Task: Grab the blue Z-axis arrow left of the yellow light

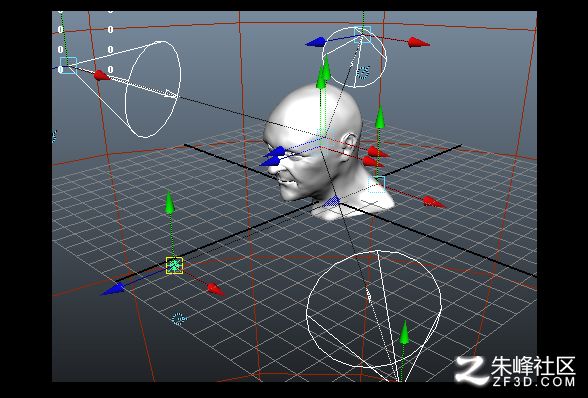Action: tap(112, 289)
